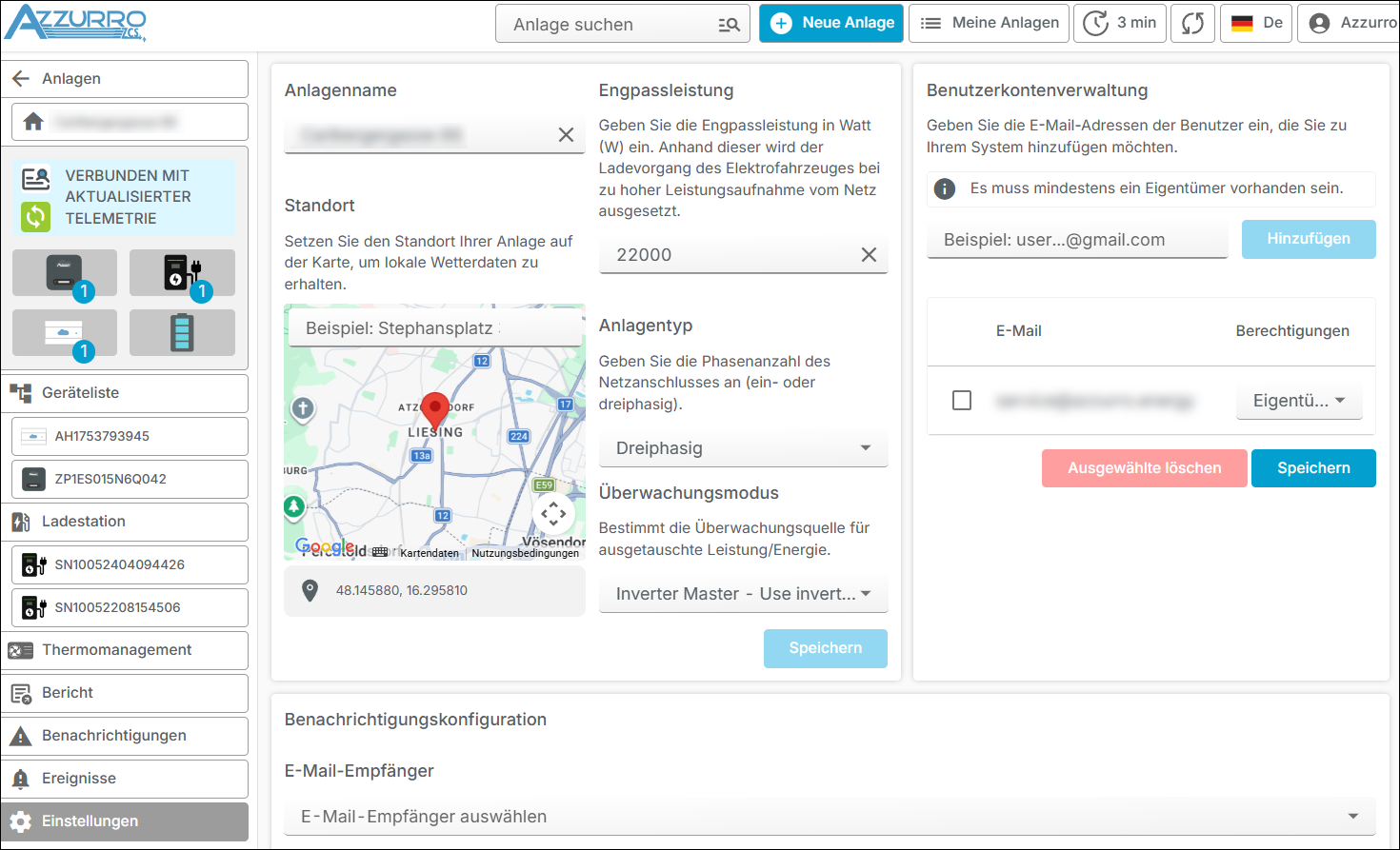Click the inverter device icon tile
The image size is (1400, 850).
click(x=65, y=273)
